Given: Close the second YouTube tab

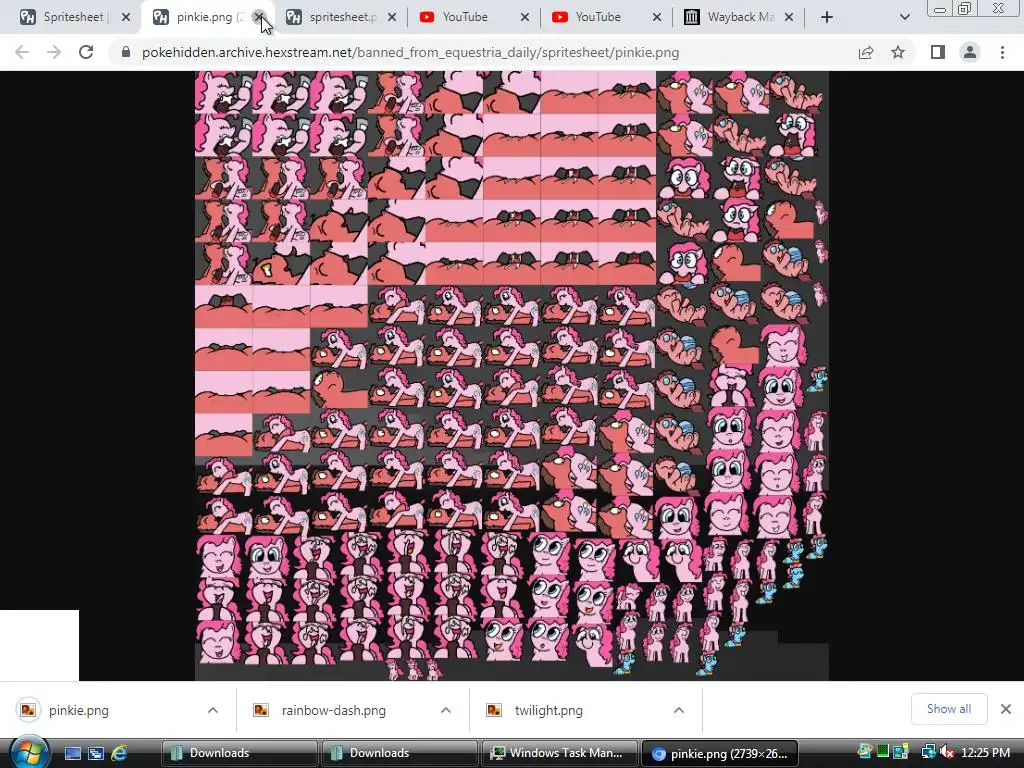Looking at the screenshot, I should pyautogui.click(x=657, y=17).
